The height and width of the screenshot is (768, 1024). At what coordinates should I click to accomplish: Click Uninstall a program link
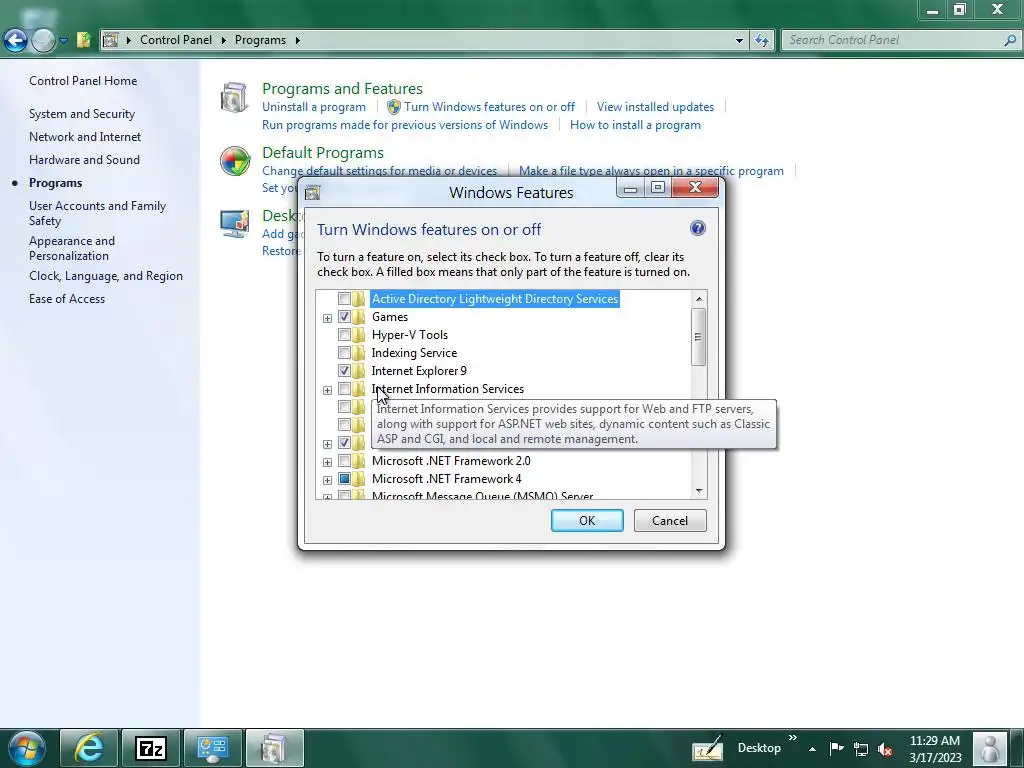click(x=313, y=106)
